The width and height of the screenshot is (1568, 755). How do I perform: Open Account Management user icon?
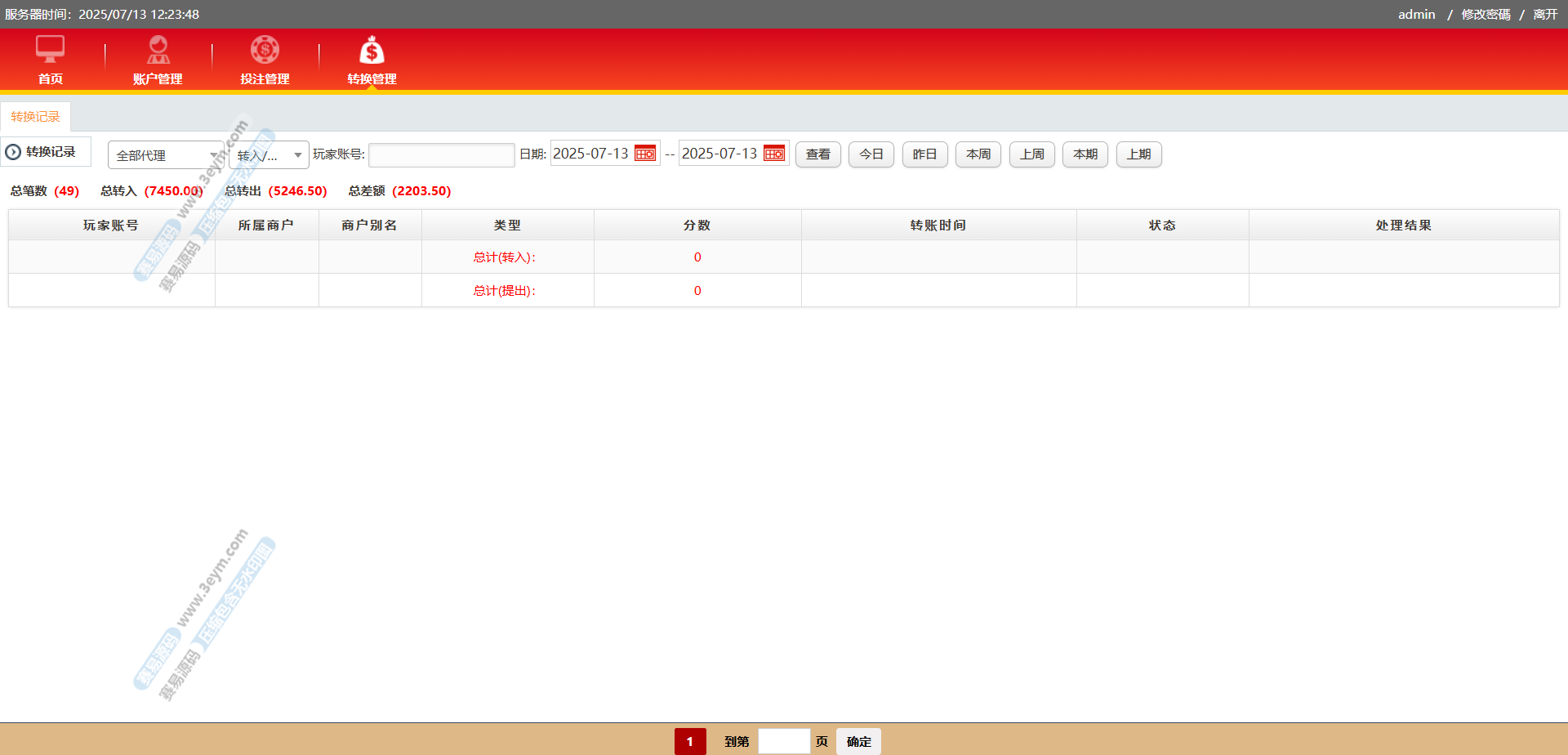point(158,50)
